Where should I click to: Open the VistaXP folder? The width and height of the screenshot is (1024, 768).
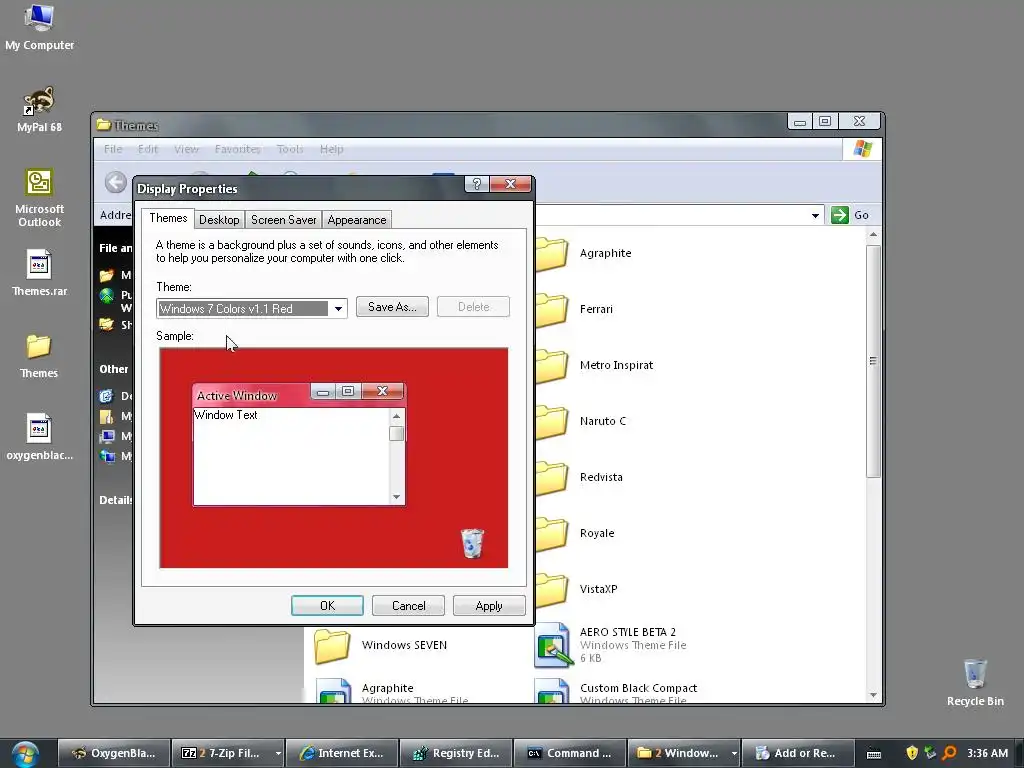click(577, 589)
